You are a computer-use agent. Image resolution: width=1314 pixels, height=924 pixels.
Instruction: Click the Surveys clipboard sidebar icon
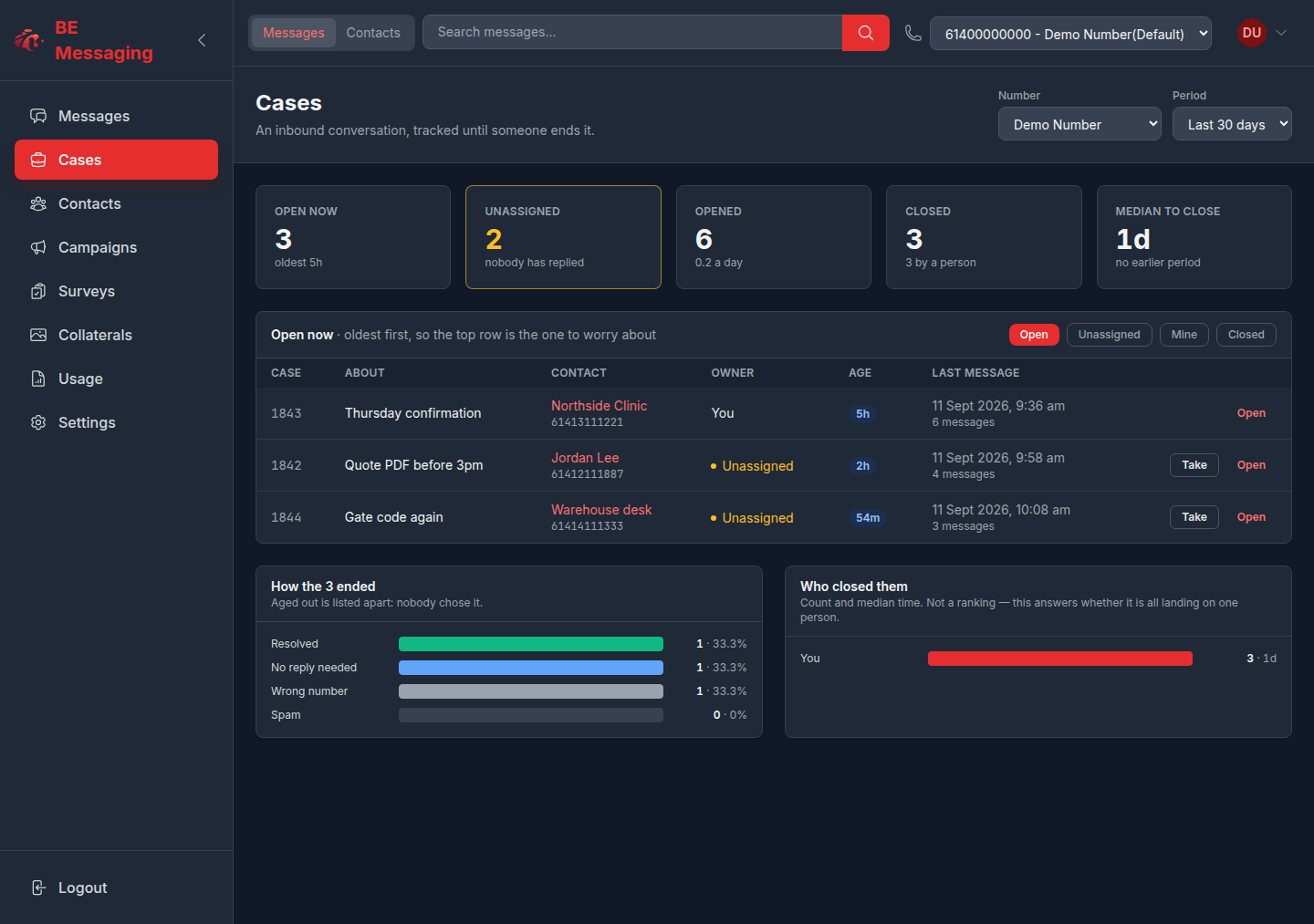coord(38,291)
